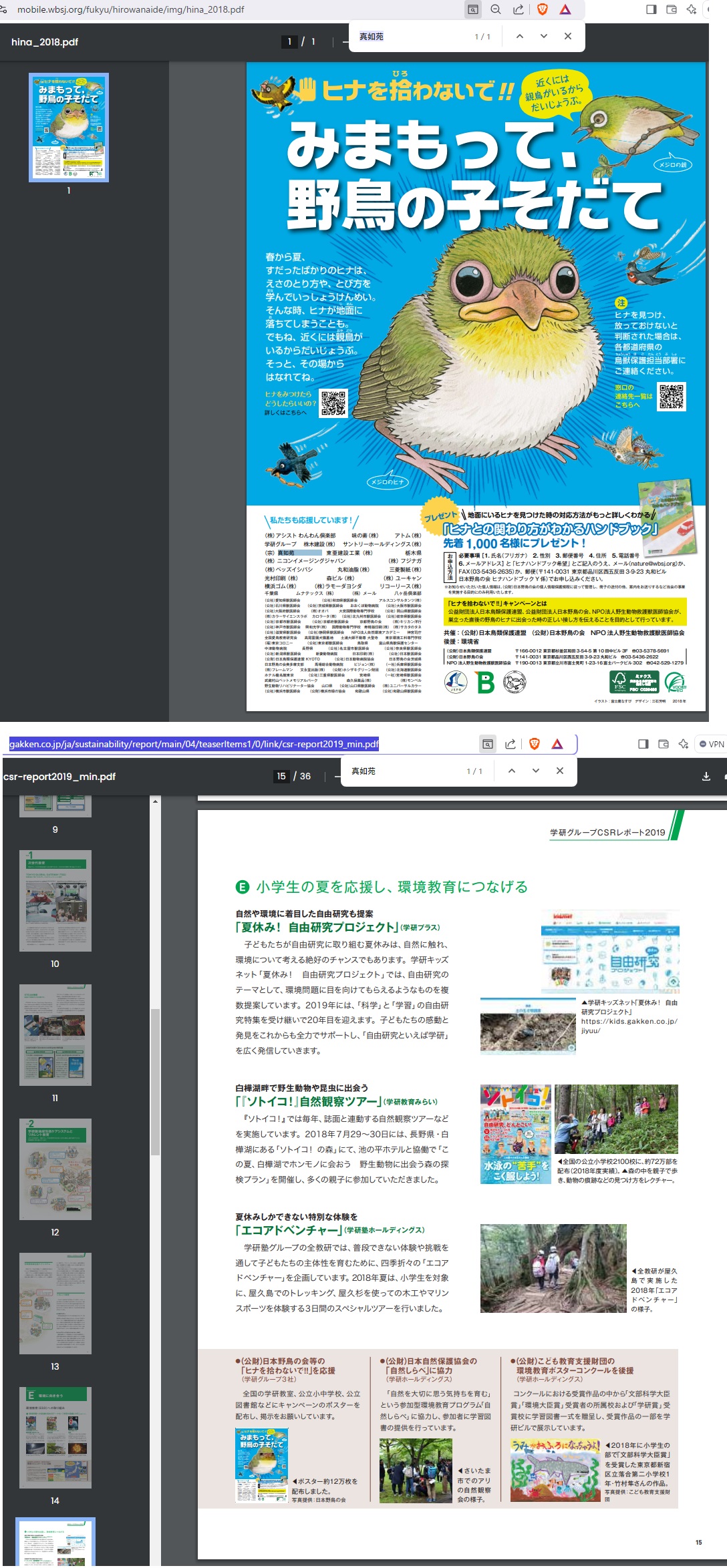
Task: Close the find bar in csr-report window
Action: tap(560, 771)
